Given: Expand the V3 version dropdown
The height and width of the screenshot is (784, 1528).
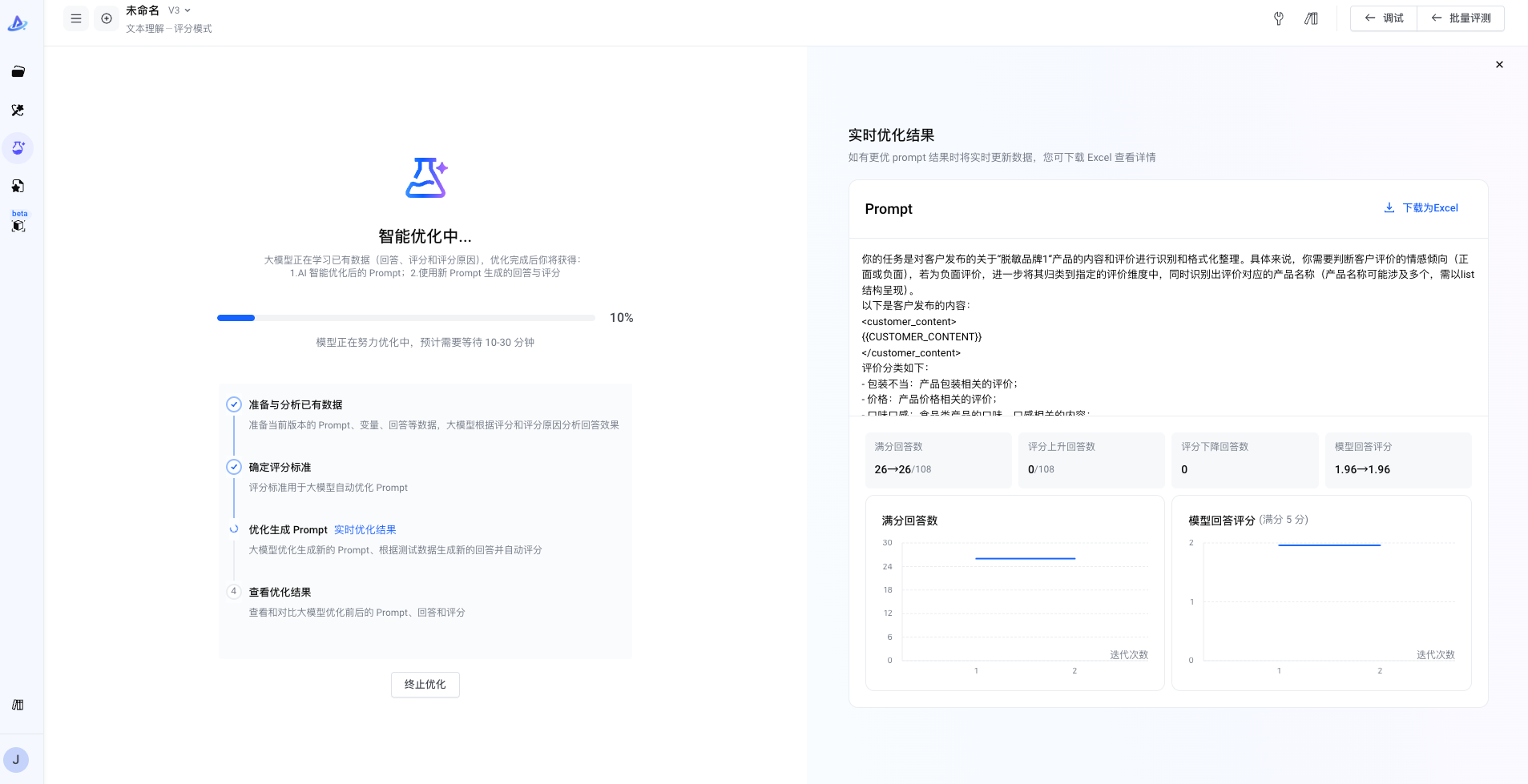Looking at the screenshot, I should [x=179, y=10].
